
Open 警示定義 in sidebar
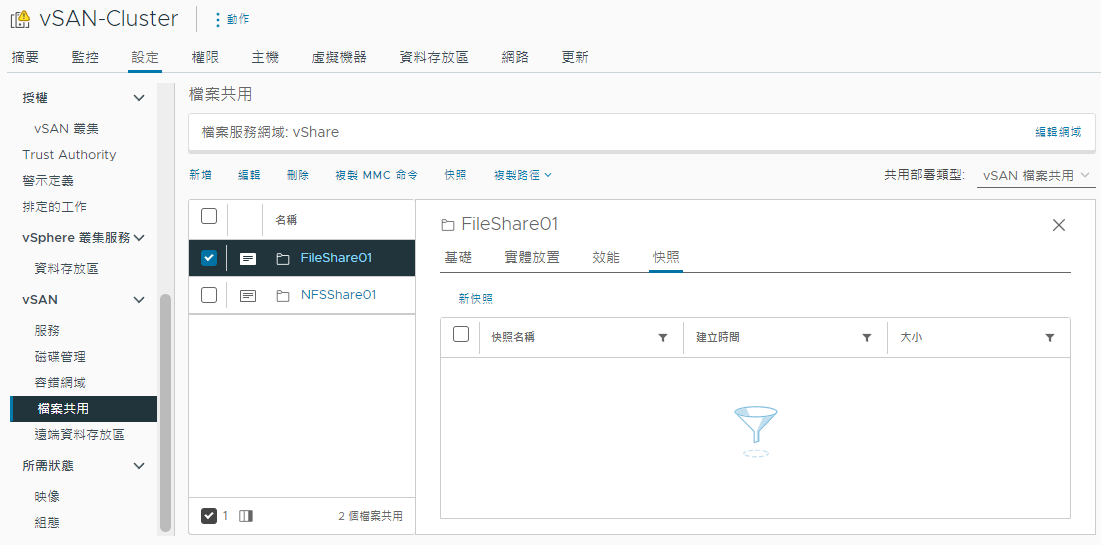pos(48,180)
